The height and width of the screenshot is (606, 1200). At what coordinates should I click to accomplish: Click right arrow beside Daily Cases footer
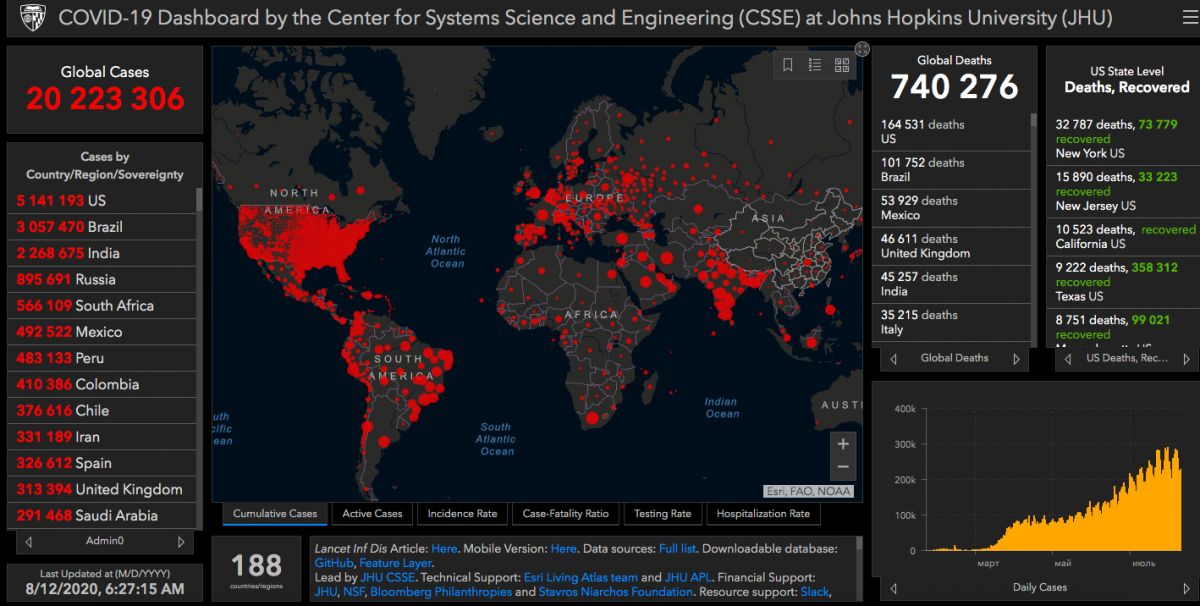(1186, 588)
